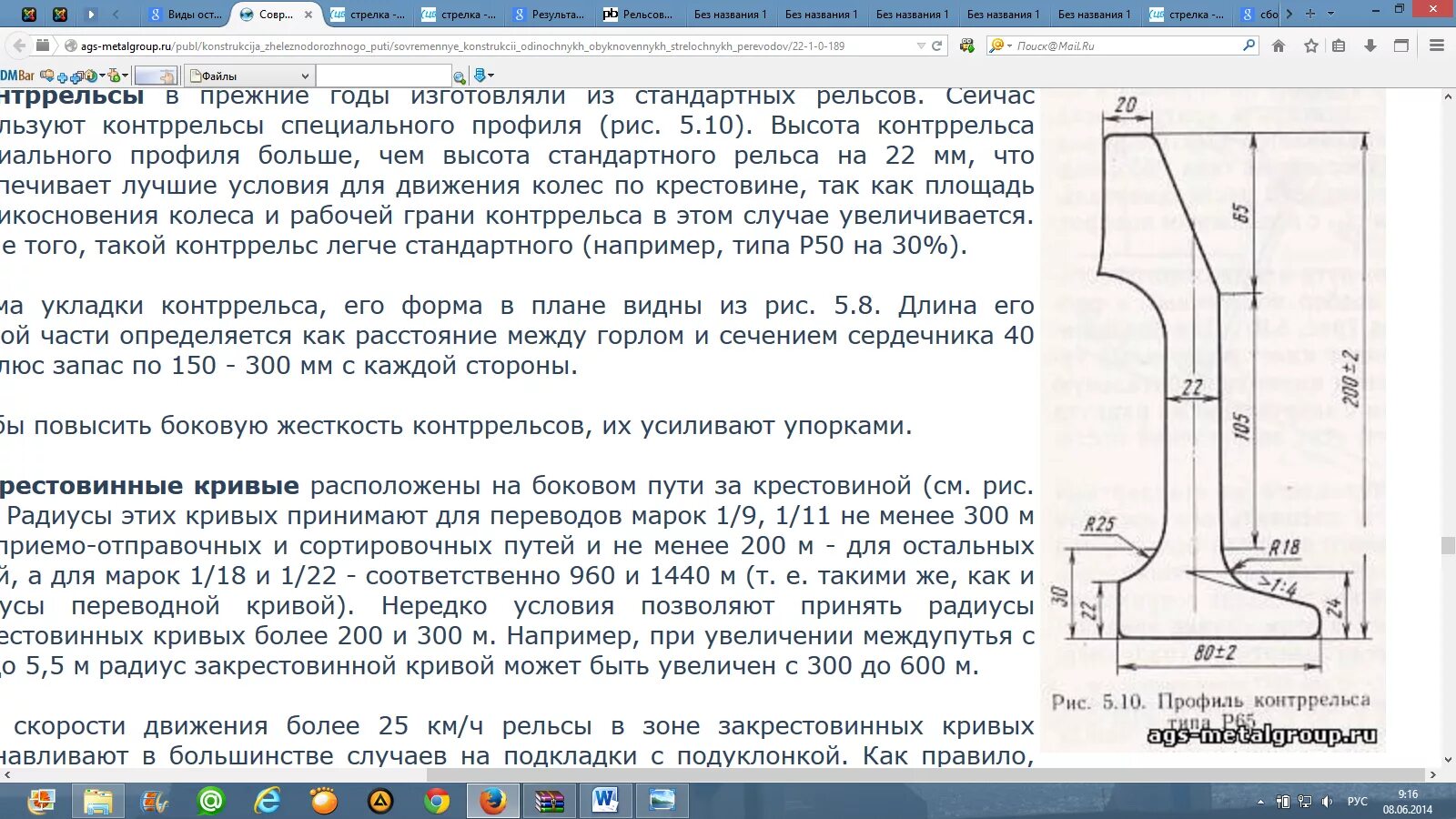1456x819 pixels.
Task: Switch to the 'Рельсов...' tab
Action: tap(641, 15)
